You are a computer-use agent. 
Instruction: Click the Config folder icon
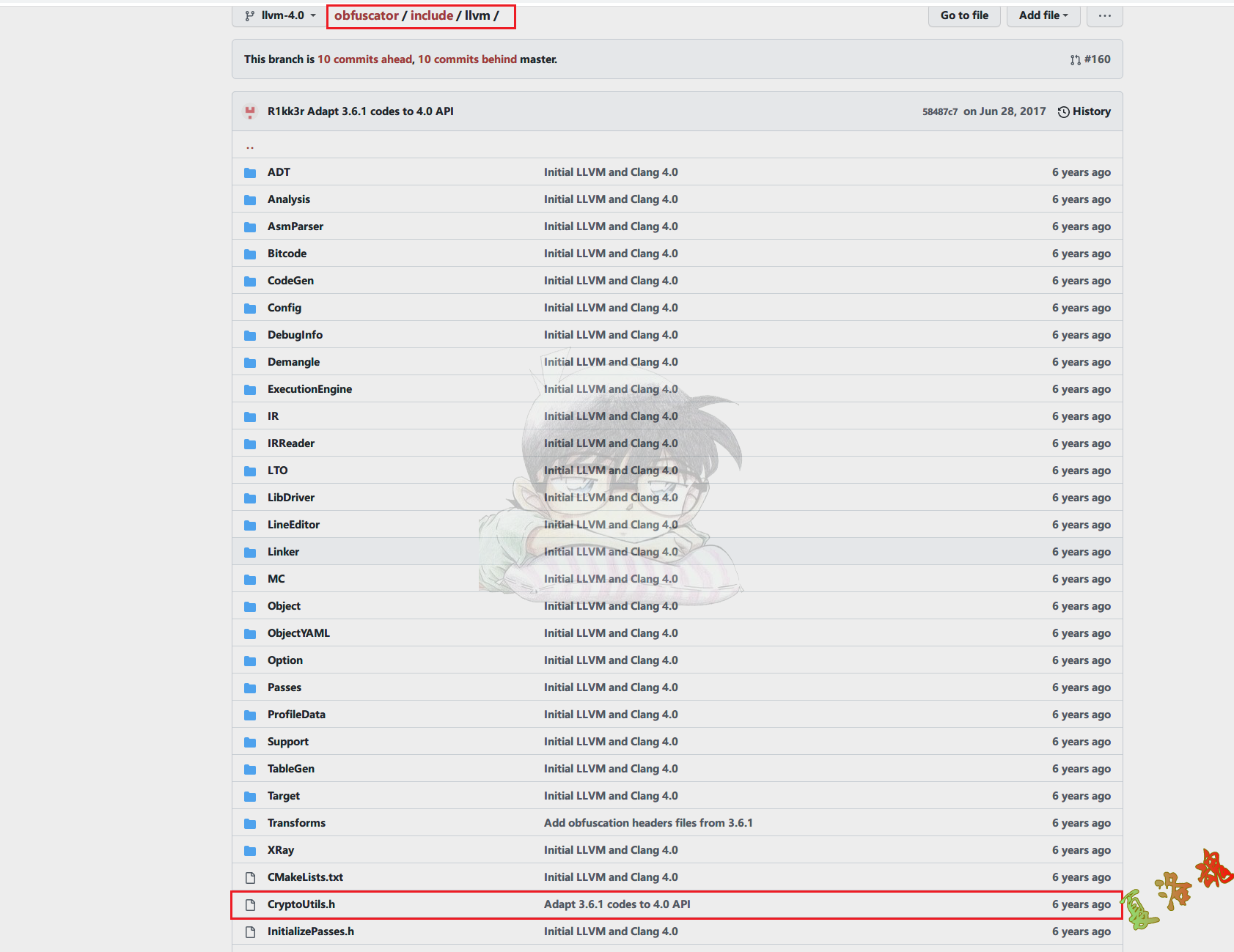point(250,308)
